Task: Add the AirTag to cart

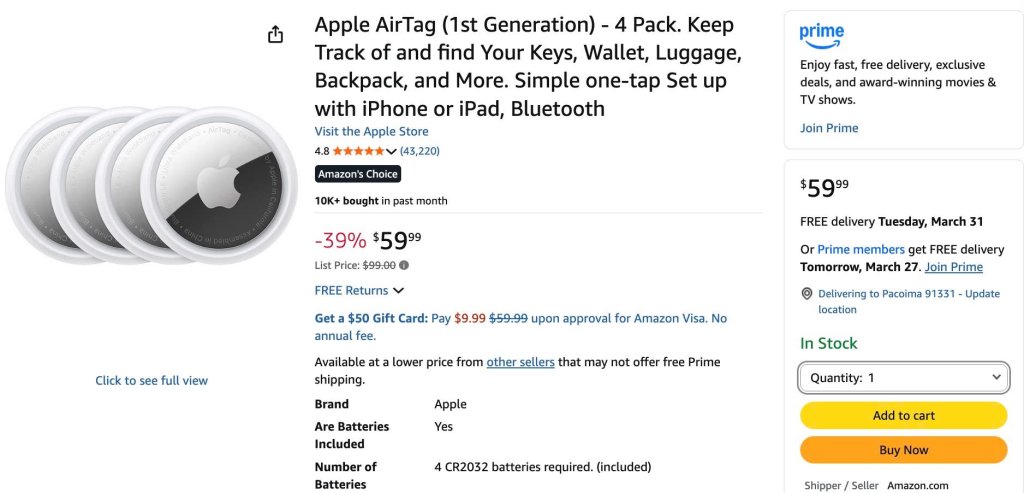Action: [x=904, y=415]
